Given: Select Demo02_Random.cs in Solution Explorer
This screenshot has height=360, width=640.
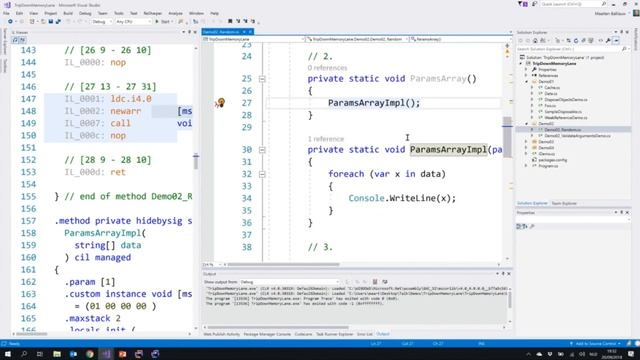Looking at the screenshot, I should pyautogui.click(x=562, y=130).
